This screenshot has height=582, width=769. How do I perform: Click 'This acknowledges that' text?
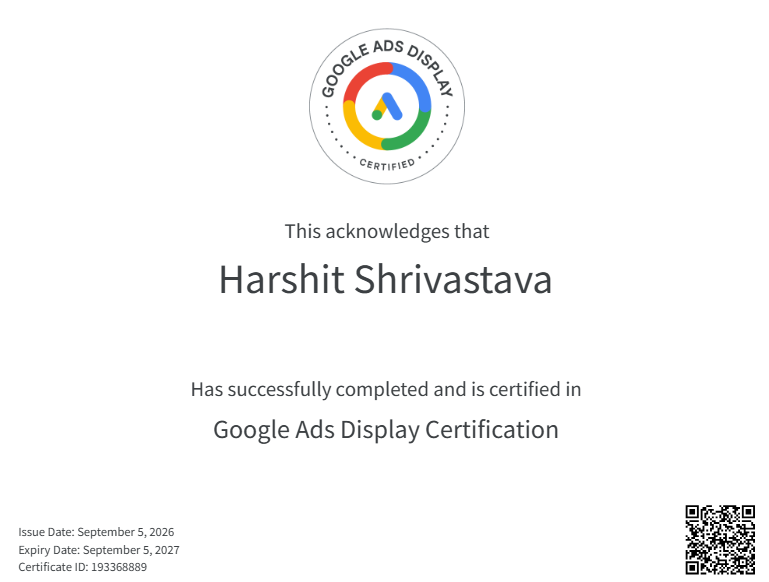click(x=387, y=231)
